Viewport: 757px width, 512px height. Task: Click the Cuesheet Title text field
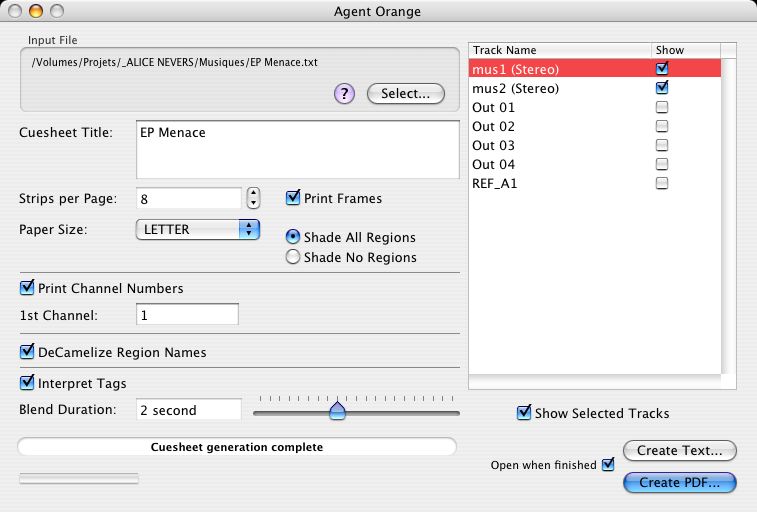(x=297, y=149)
